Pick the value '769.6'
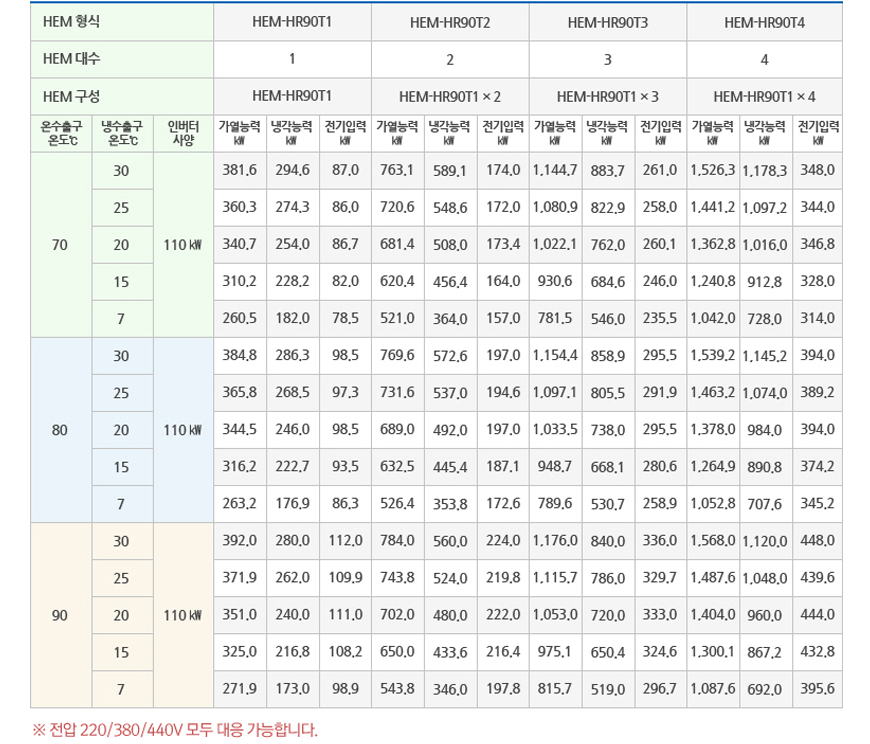The image size is (870, 744). click(397, 356)
